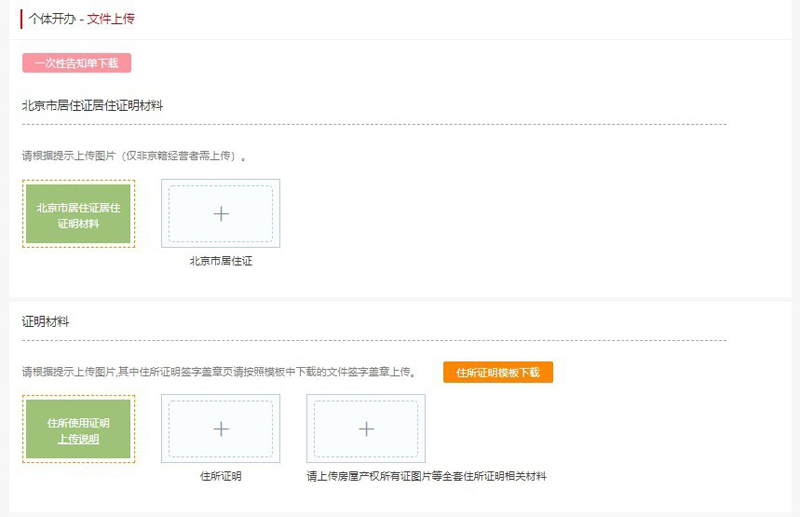Click the green 北京市居住证居住证明材料 tile
Screen dimensions: 800x517
click(78, 215)
